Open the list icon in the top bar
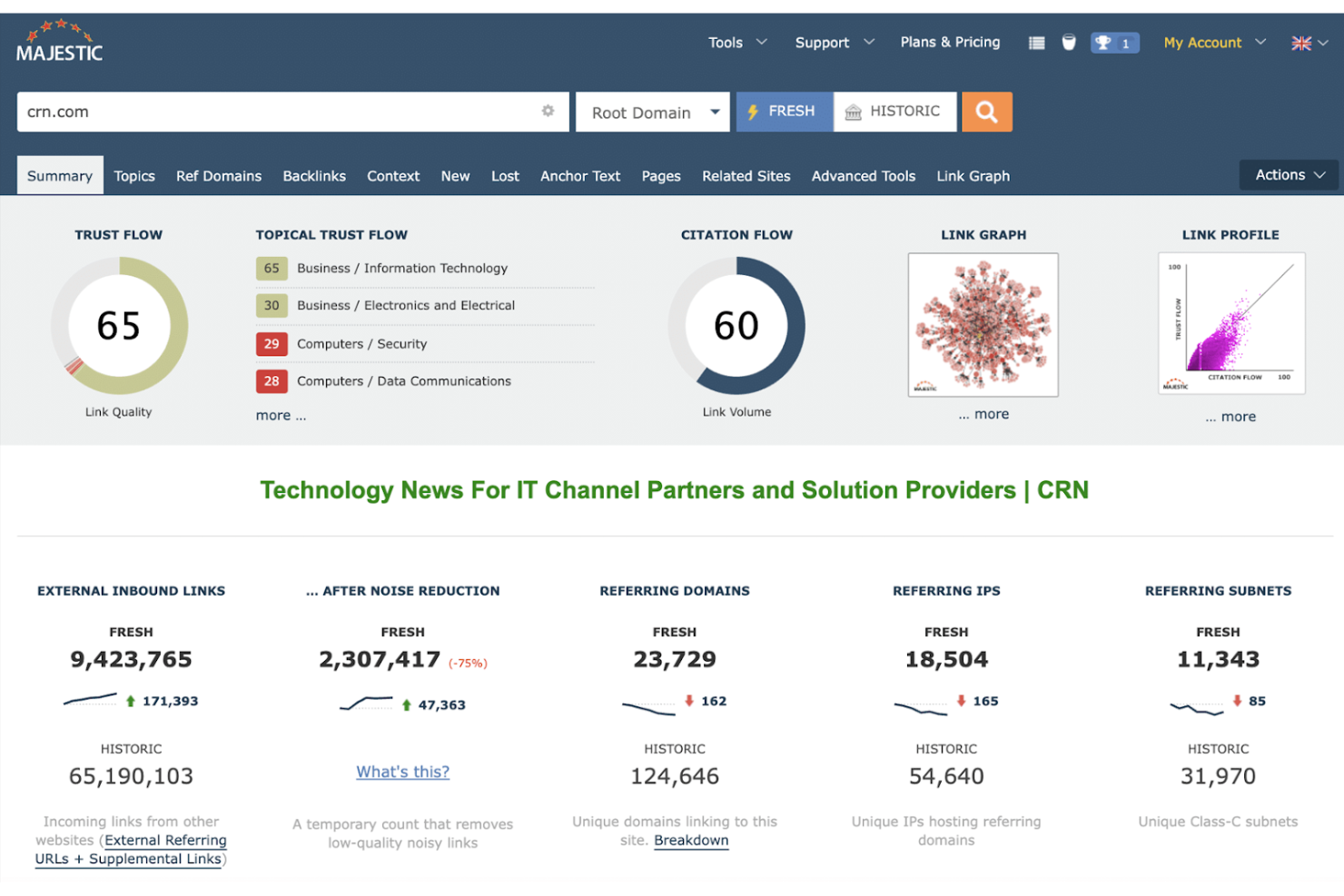The image size is (1344, 896). (x=1036, y=43)
